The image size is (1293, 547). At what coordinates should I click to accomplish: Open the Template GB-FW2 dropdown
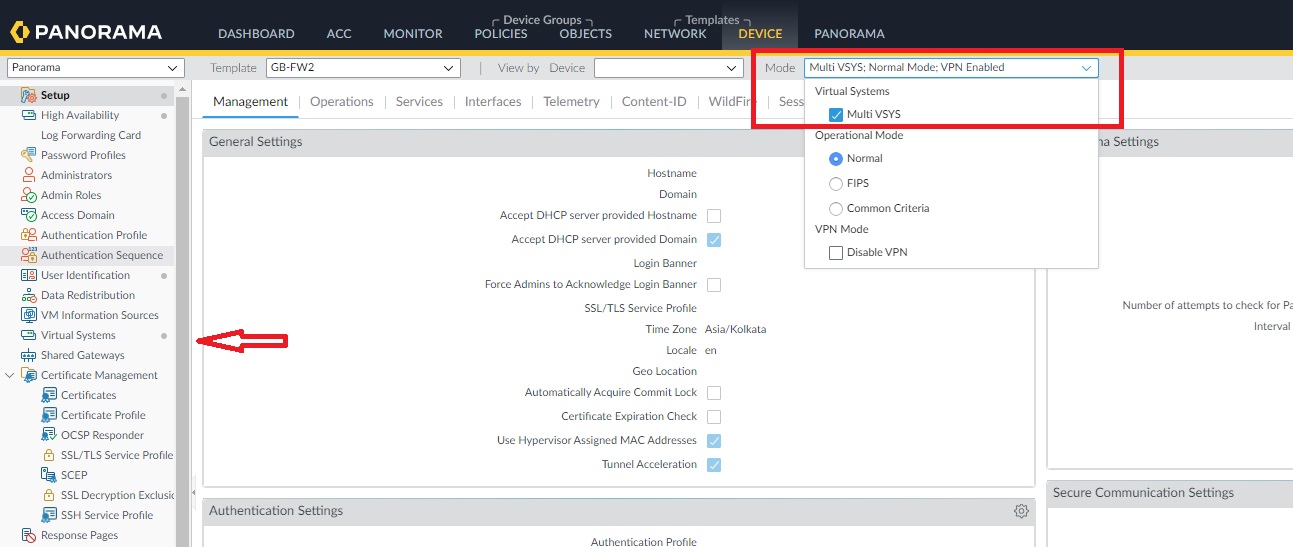tap(363, 68)
